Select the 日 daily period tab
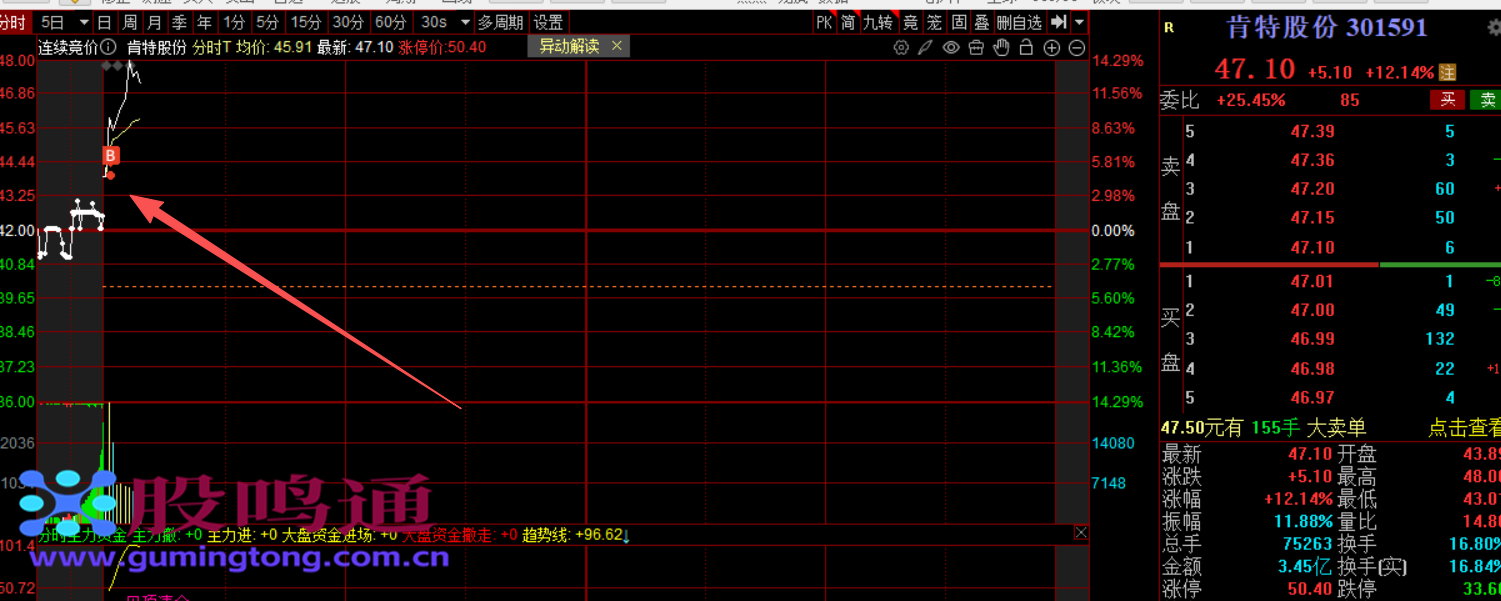Viewport: 1501px width, 601px height. (104, 22)
